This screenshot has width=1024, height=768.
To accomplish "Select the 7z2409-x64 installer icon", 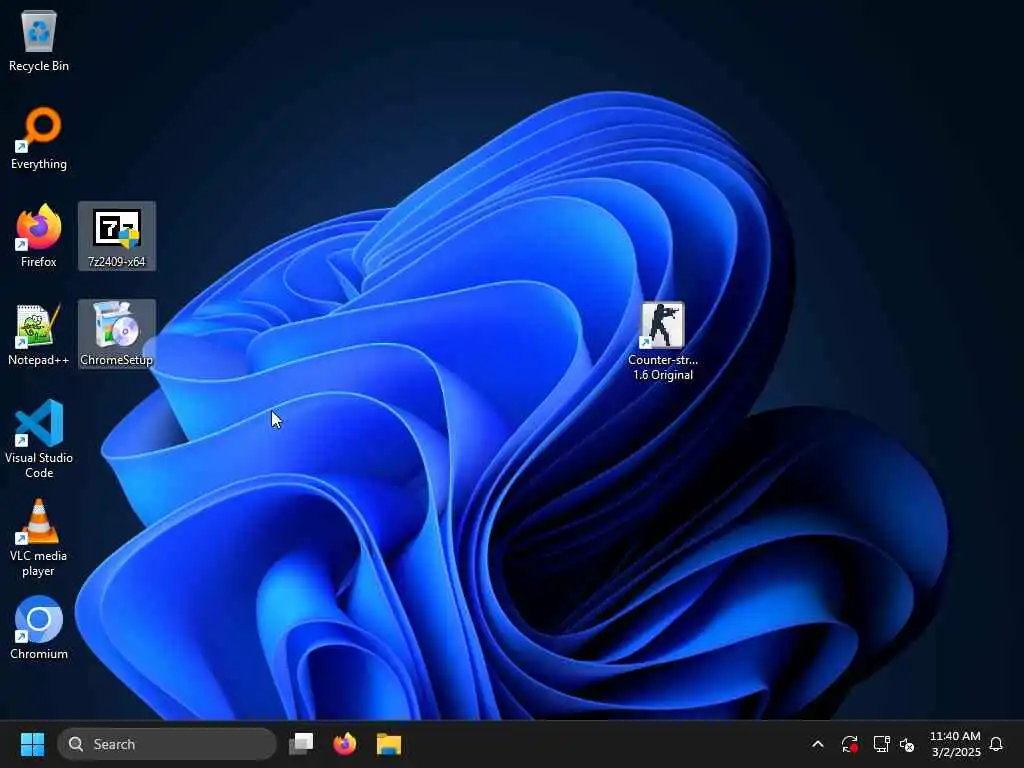I will [x=117, y=236].
